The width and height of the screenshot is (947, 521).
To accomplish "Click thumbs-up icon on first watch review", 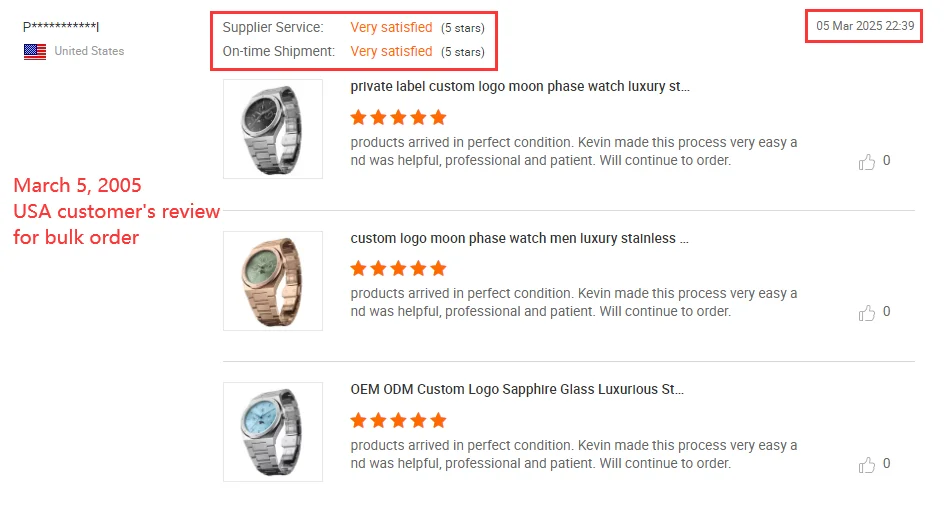I will 867,162.
